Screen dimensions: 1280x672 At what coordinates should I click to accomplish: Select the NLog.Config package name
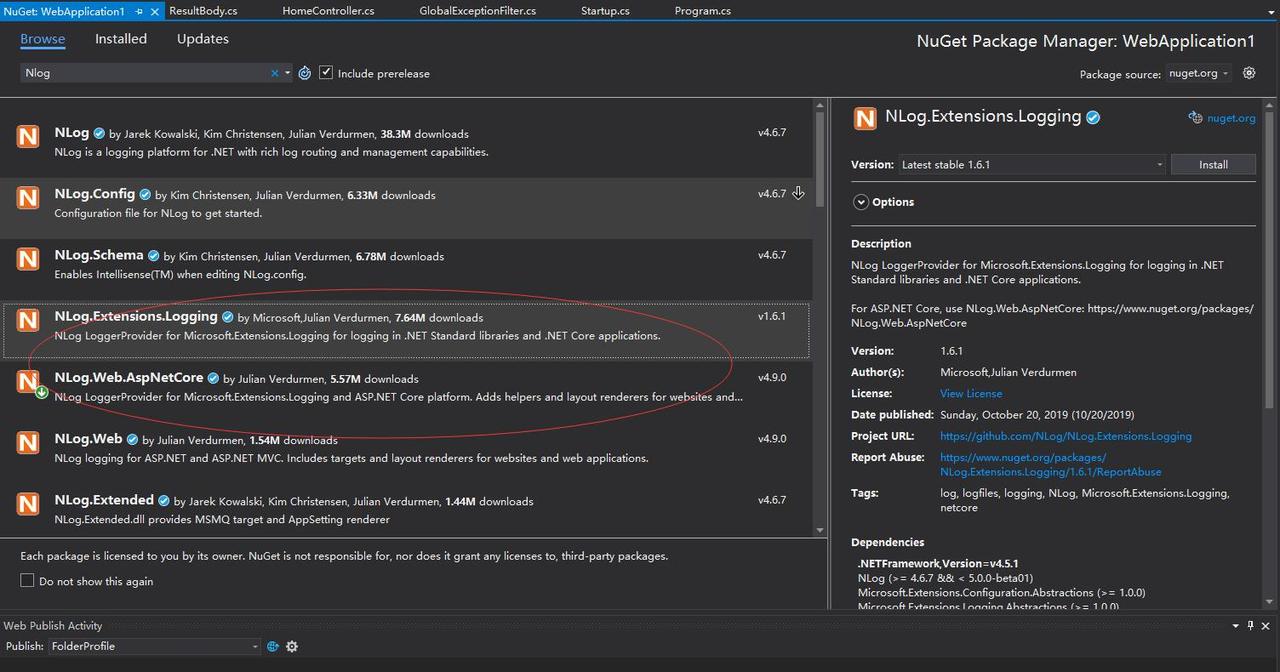point(95,194)
